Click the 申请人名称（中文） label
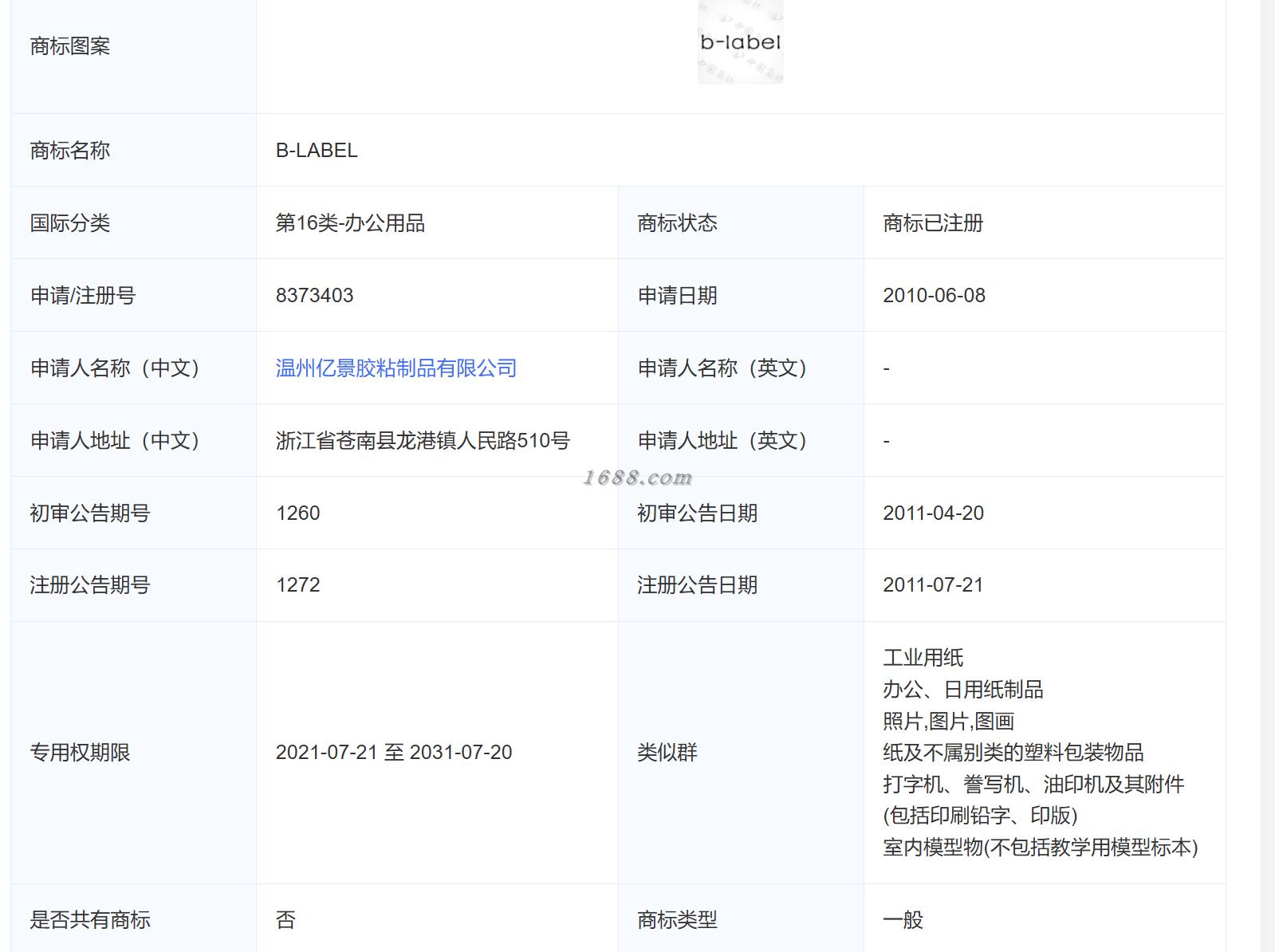The width and height of the screenshot is (1275, 952). [115, 368]
